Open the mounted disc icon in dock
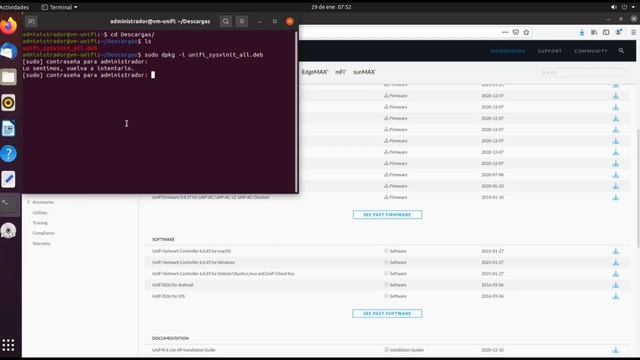640x360 pixels. point(9,231)
